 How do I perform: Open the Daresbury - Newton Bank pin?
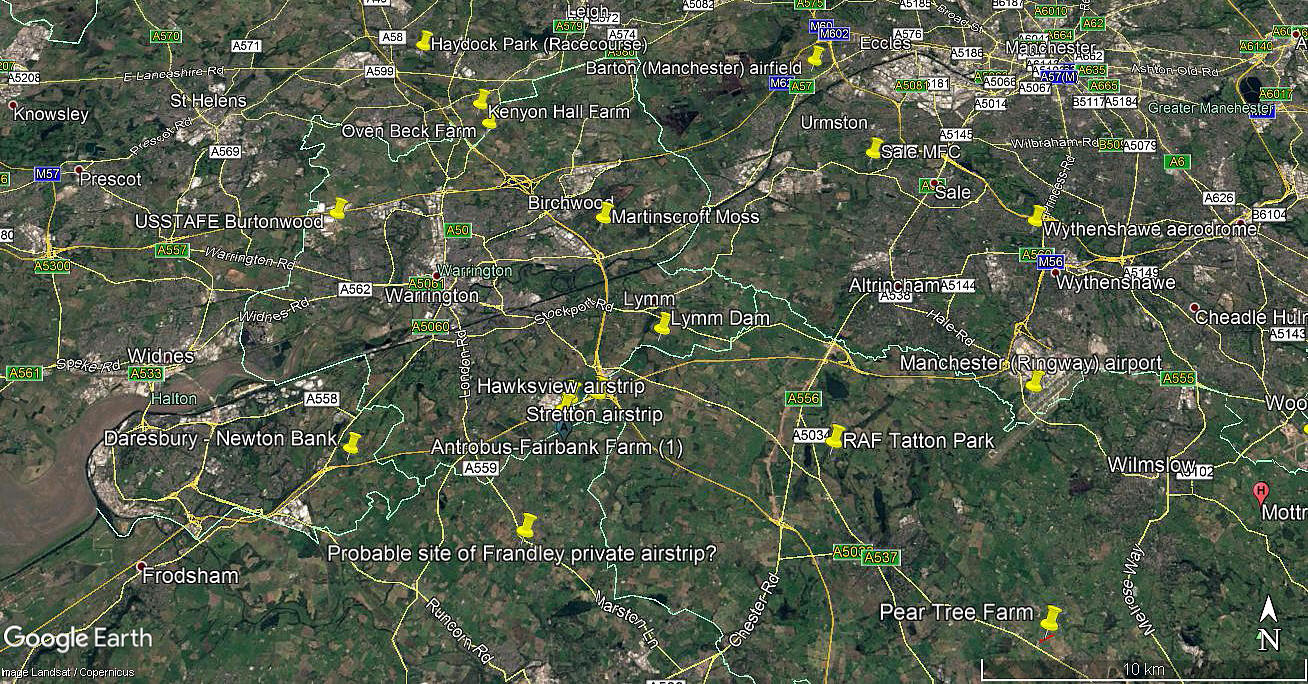pyautogui.click(x=351, y=443)
